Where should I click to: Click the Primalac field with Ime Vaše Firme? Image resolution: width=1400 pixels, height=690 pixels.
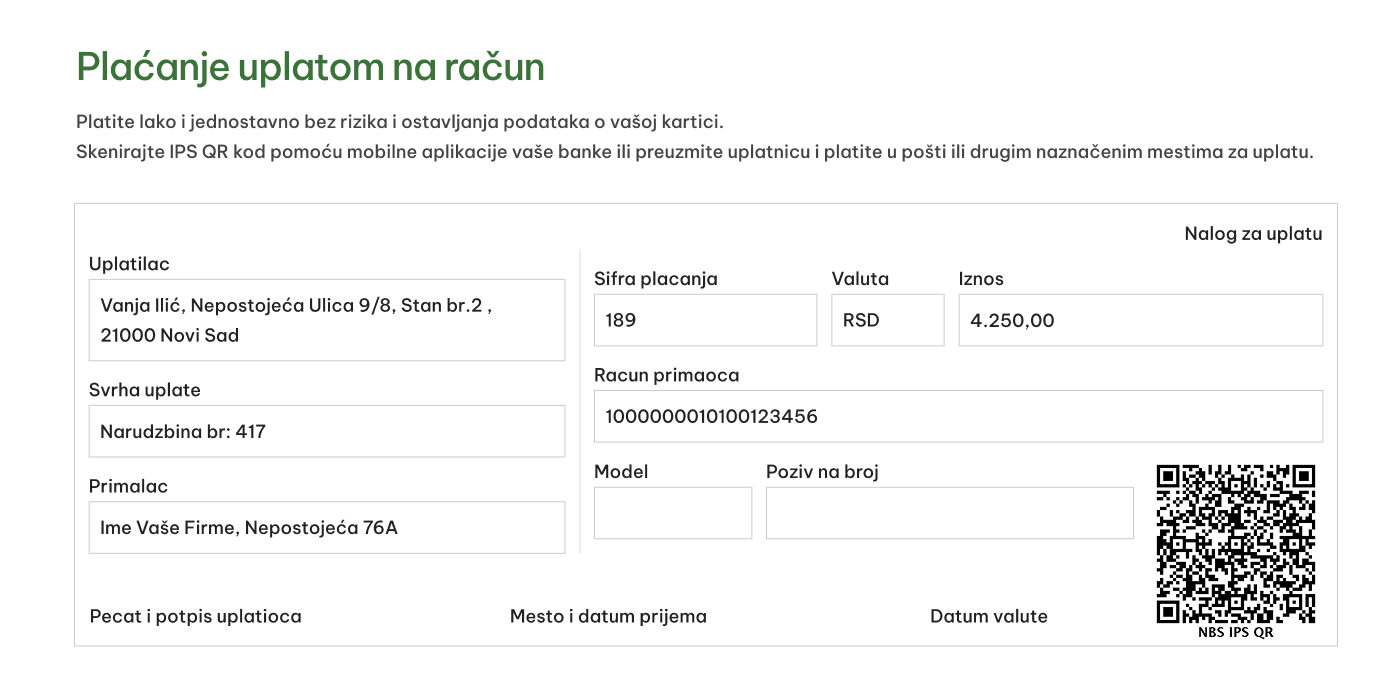coord(326,527)
